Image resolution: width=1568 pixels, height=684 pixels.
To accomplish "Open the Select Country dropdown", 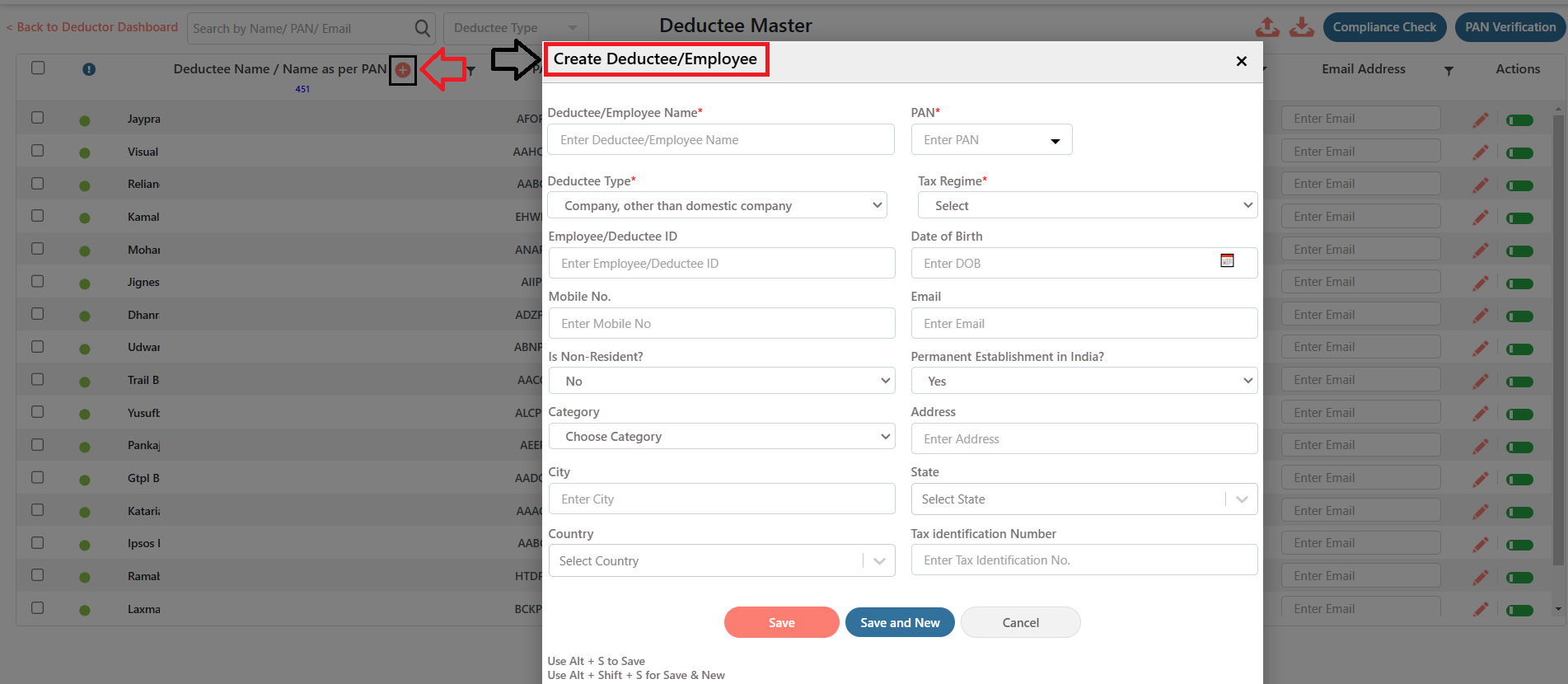I will pyautogui.click(x=722, y=560).
